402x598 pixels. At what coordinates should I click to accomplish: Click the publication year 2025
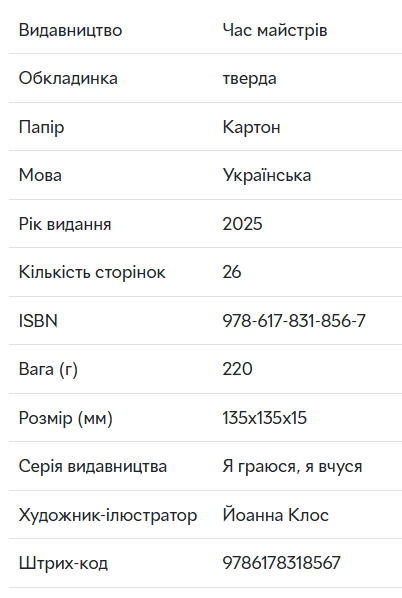click(x=242, y=224)
